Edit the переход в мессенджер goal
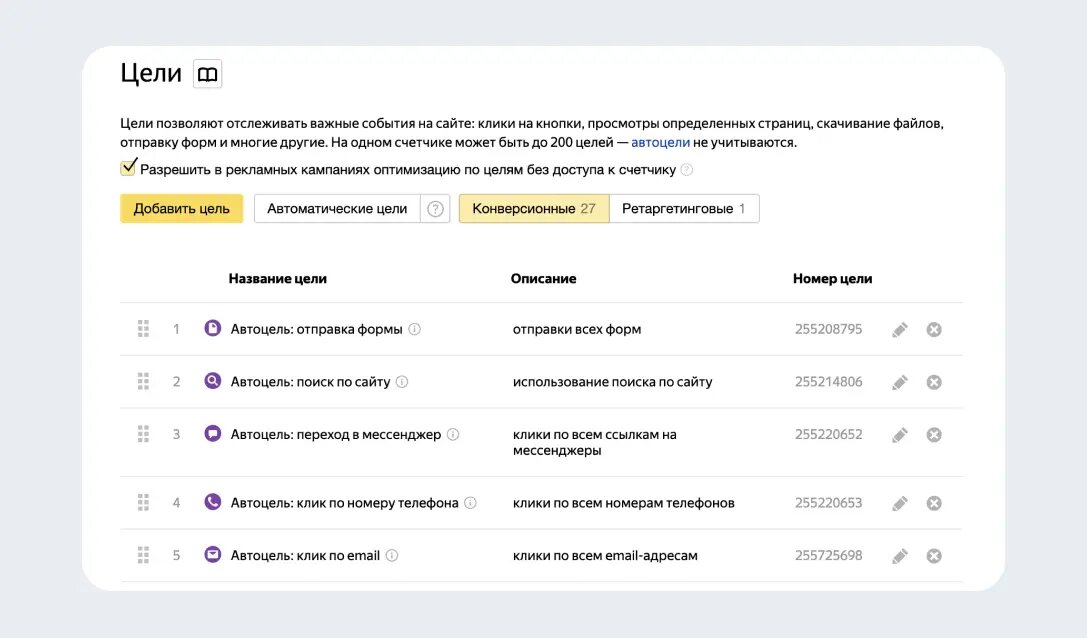Viewport: 1087px width, 638px height. pyautogui.click(x=900, y=435)
